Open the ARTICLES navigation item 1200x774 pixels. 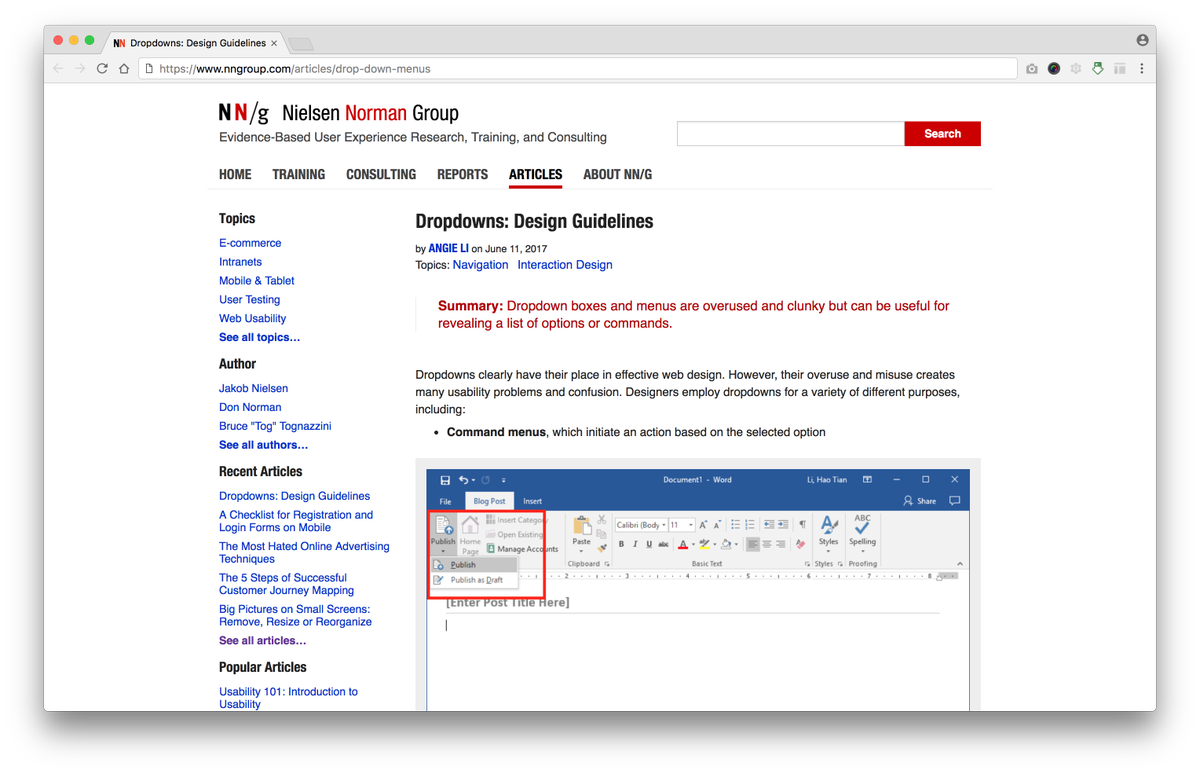(535, 174)
